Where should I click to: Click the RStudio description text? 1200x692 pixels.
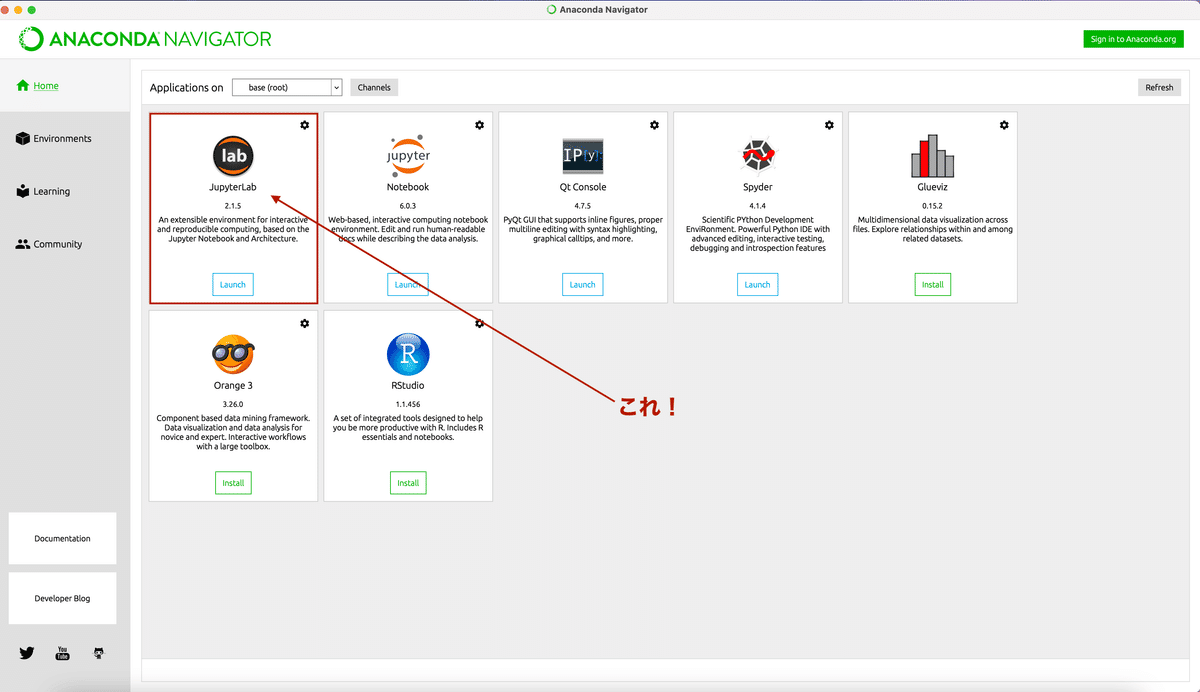[408, 427]
